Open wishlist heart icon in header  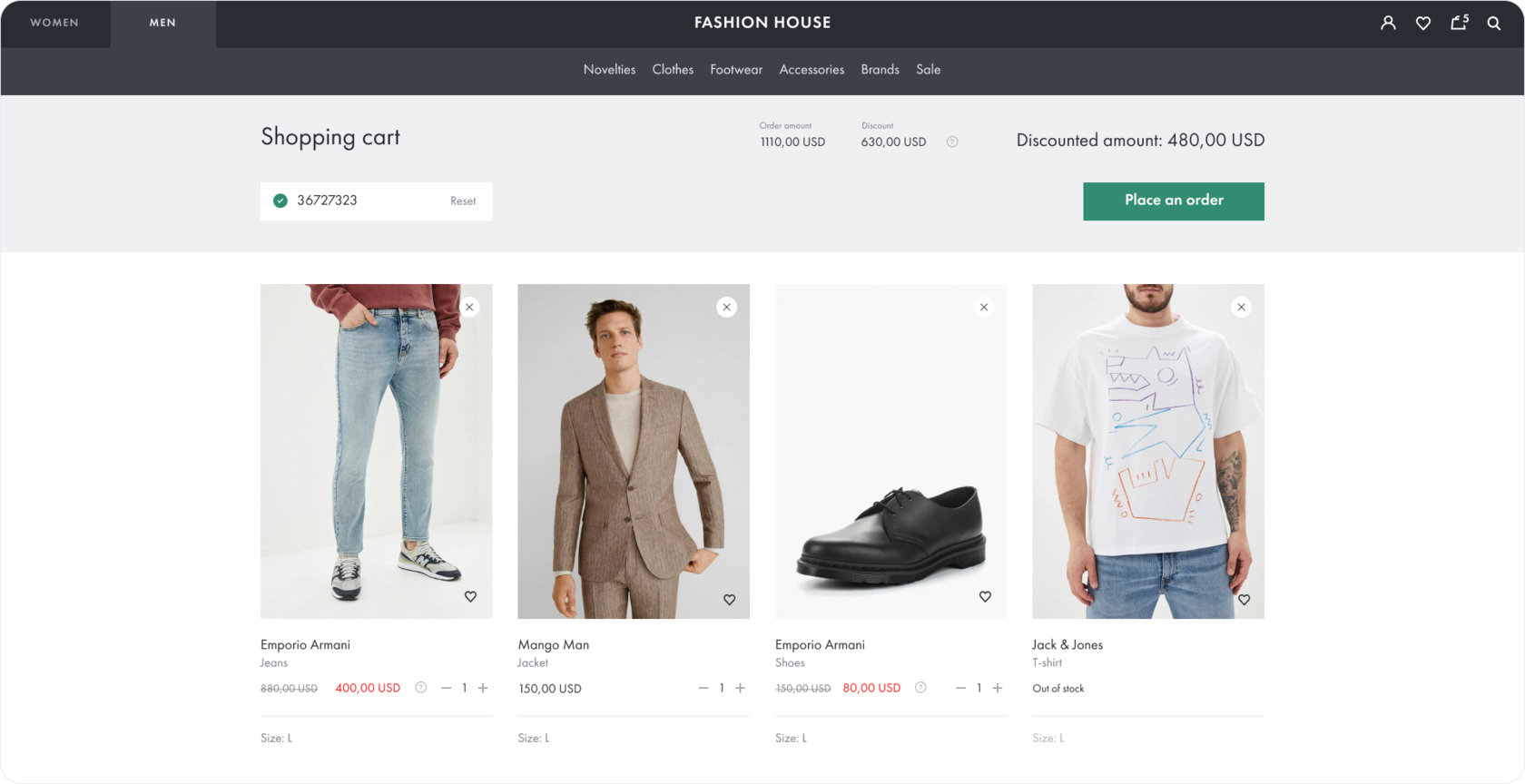point(1423,24)
